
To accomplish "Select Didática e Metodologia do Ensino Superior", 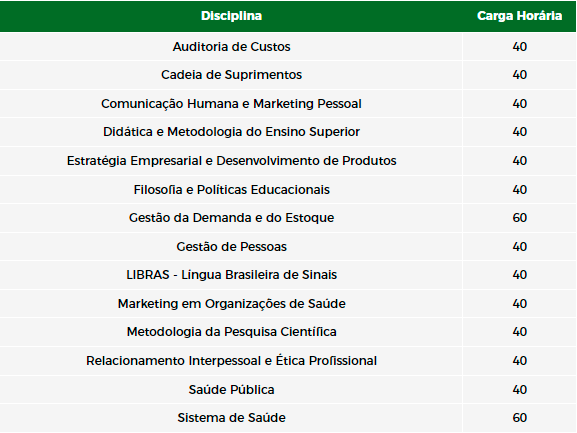I will 231,132.
